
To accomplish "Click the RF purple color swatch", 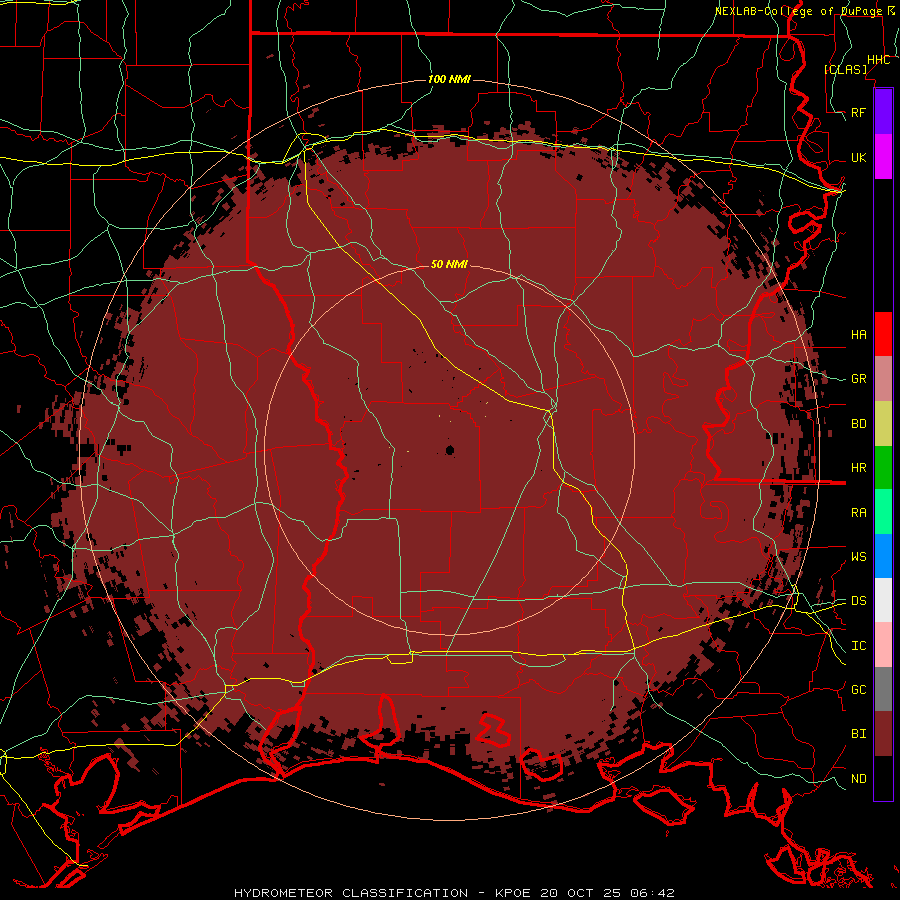I will [883, 112].
